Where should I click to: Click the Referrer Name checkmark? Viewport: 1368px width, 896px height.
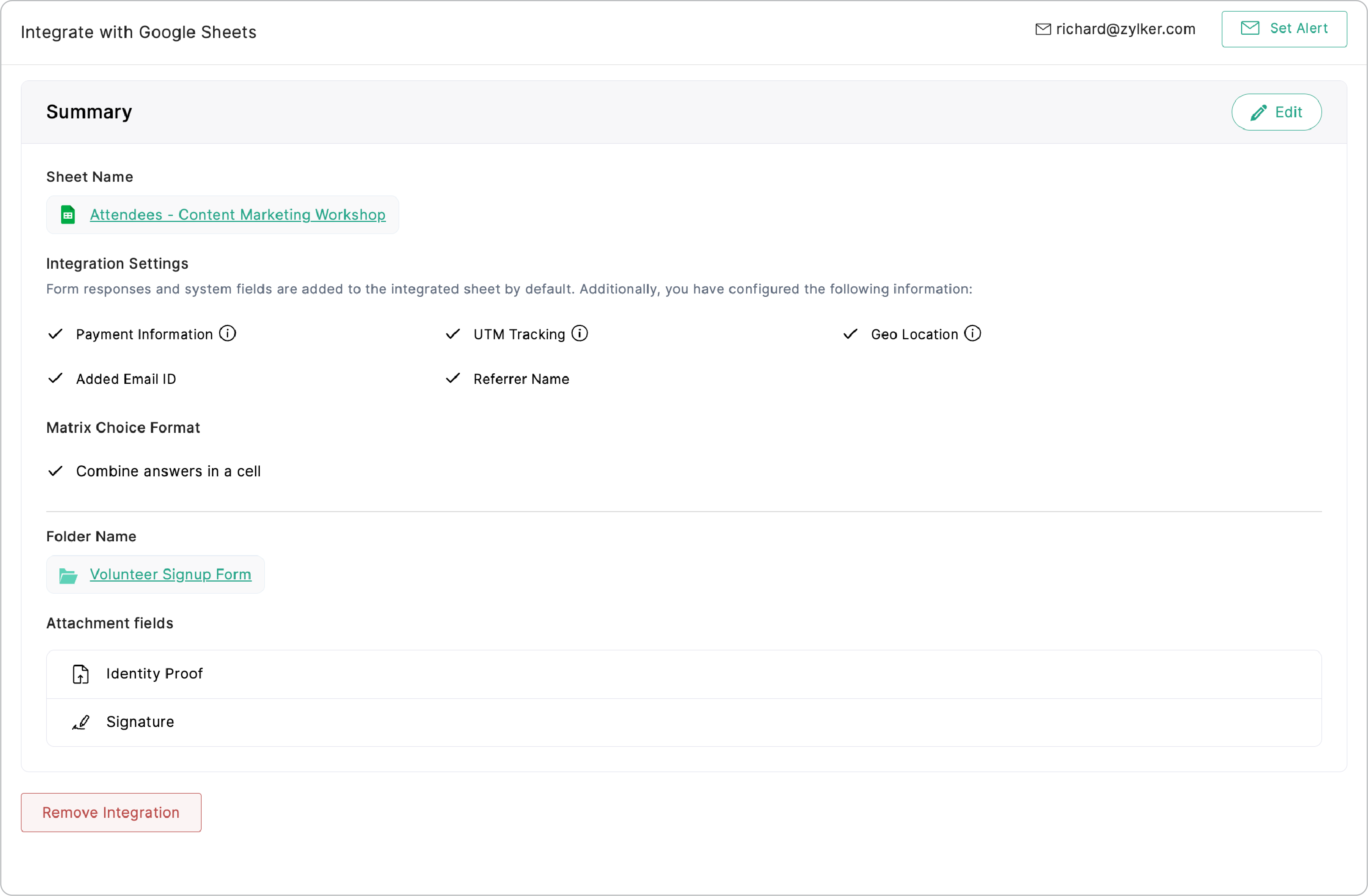453,378
